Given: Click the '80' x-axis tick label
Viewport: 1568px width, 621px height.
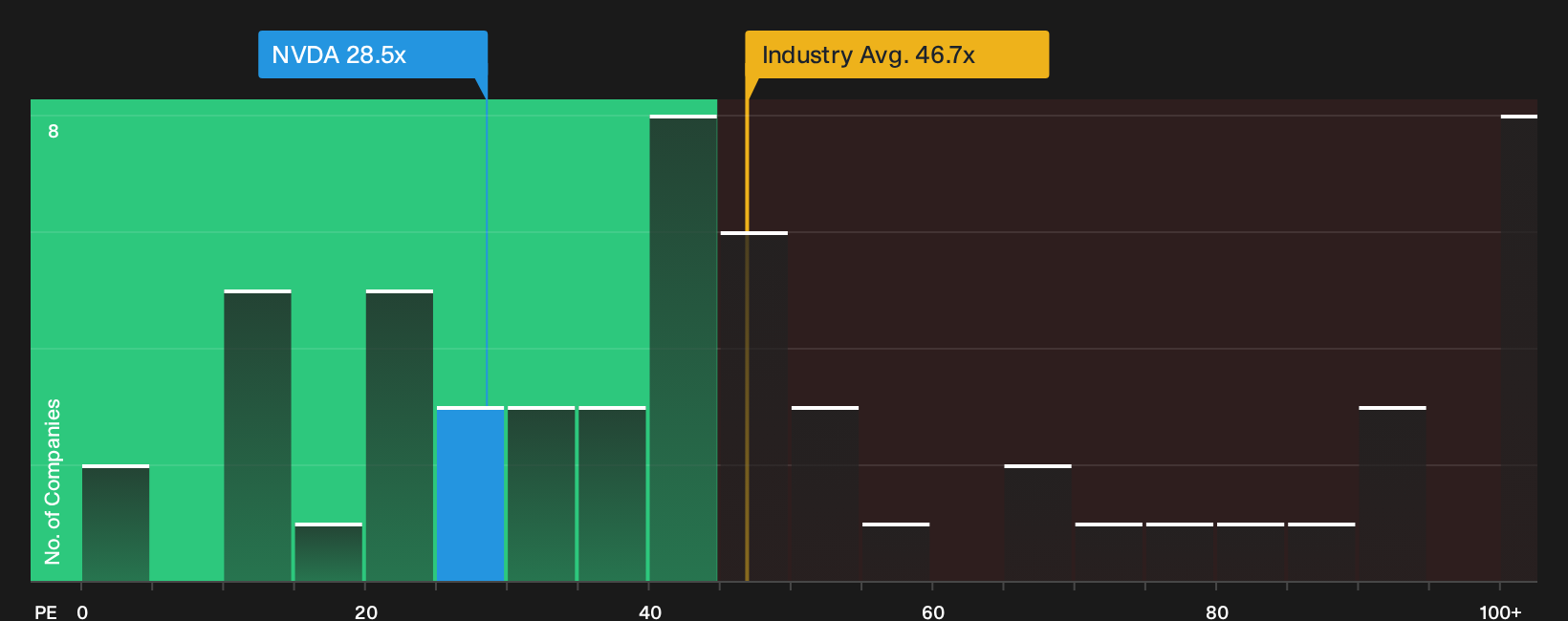Looking at the screenshot, I should pyautogui.click(x=1217, y=612).
